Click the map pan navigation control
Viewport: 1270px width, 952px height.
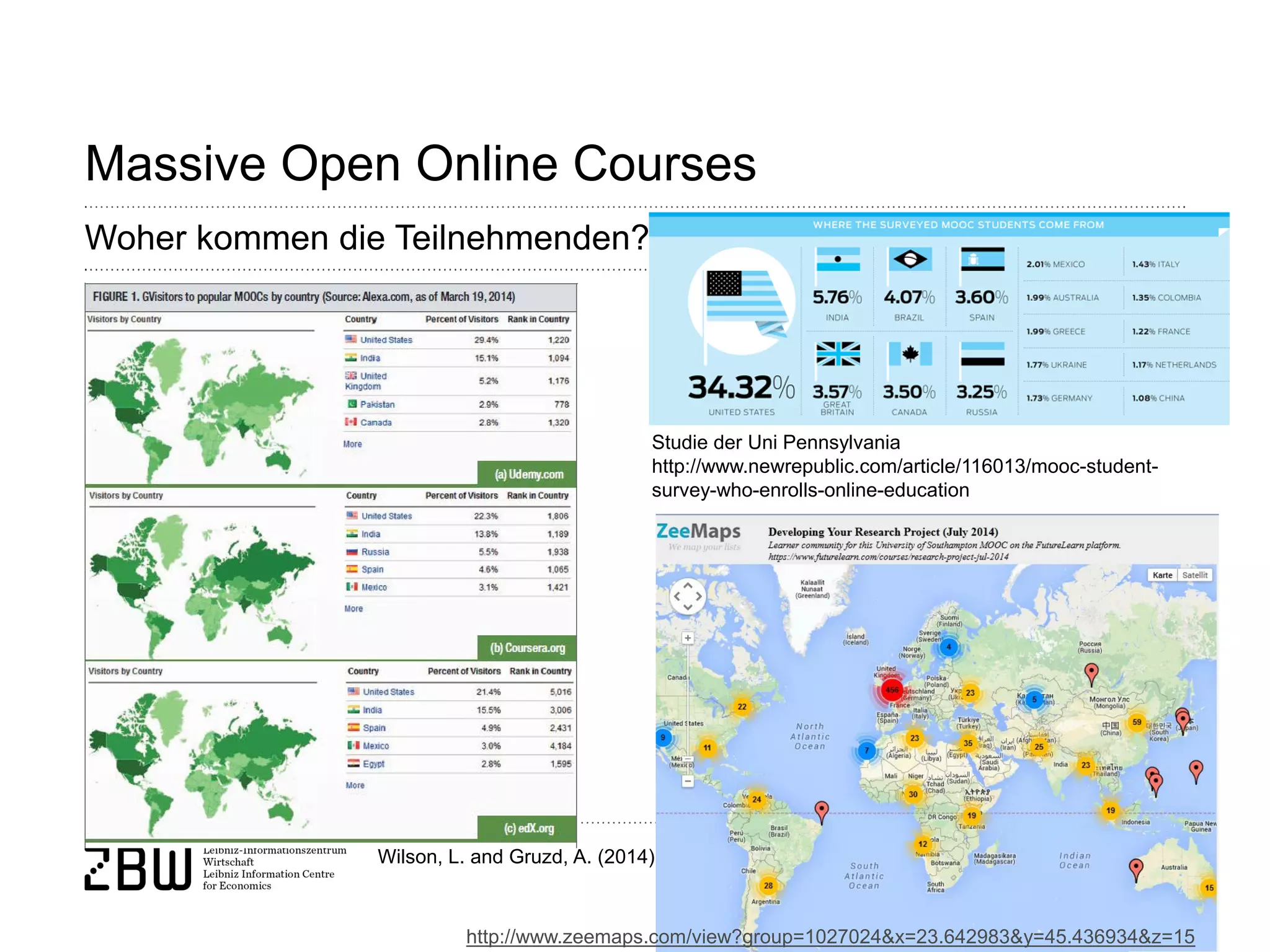point(688,596)
